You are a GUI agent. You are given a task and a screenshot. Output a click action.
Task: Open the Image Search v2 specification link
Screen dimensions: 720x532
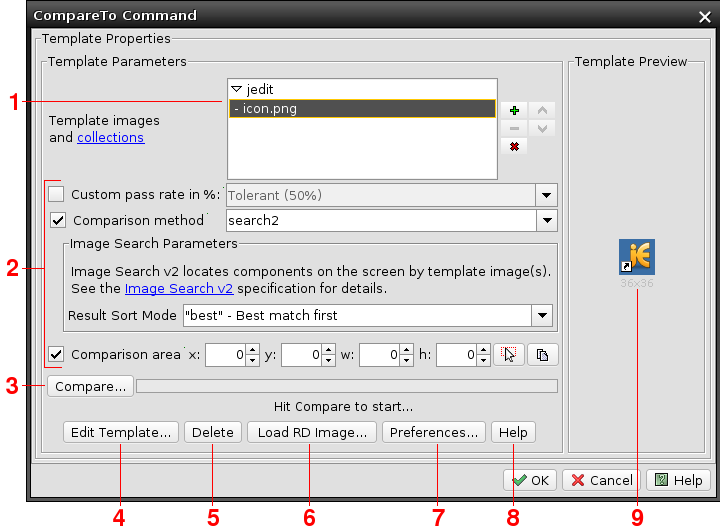pos(178,289)
